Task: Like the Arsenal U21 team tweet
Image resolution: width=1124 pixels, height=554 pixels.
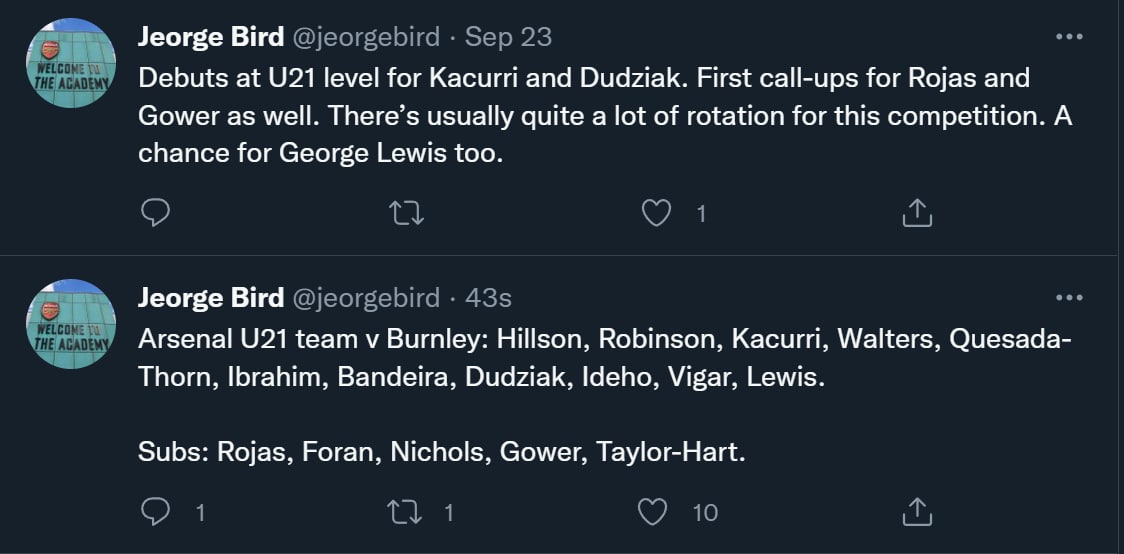Action: 653,512
